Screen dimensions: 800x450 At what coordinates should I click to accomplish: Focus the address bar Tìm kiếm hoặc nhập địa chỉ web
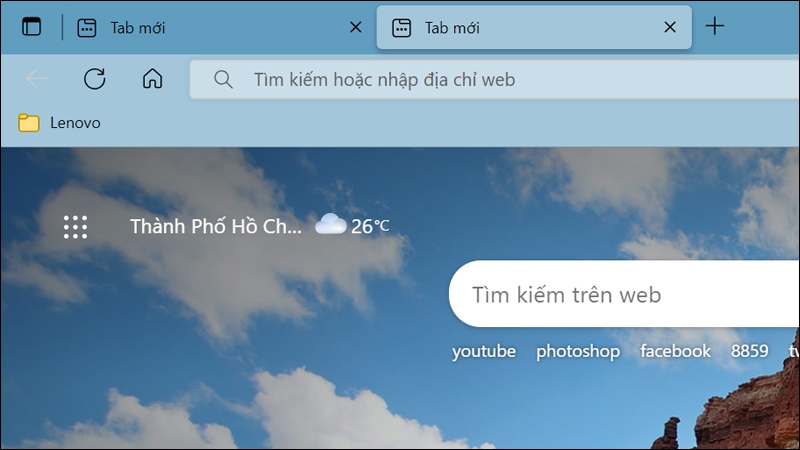click(494, 80)
